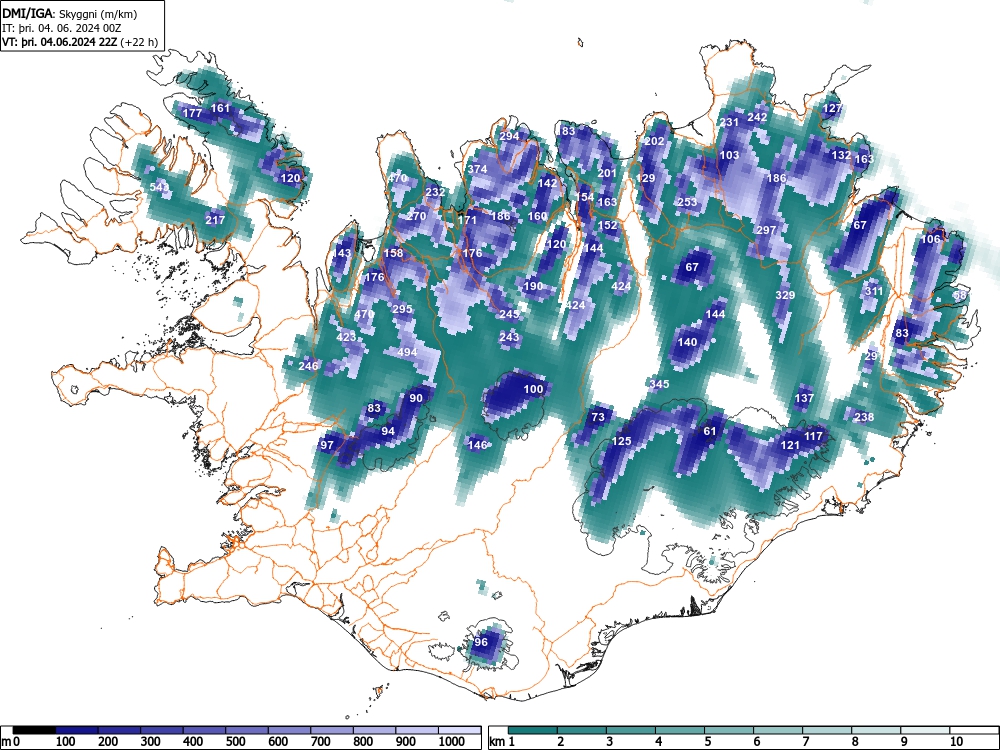Click the '217' visibility value on the map
This screenshot has width=1000, height=750.
pos(215,220)
